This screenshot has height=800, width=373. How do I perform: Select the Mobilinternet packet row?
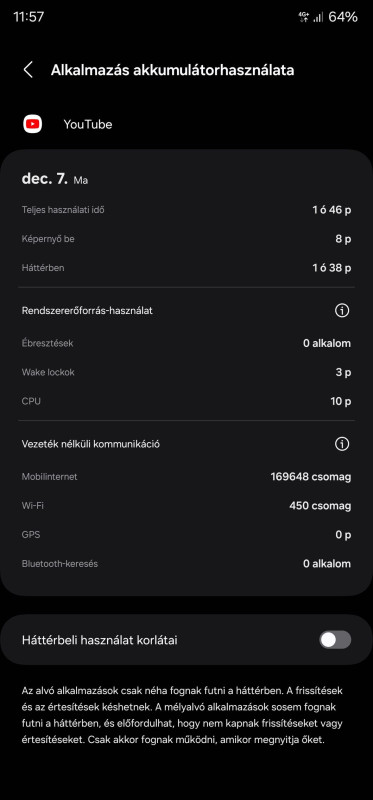pos(186,477)
